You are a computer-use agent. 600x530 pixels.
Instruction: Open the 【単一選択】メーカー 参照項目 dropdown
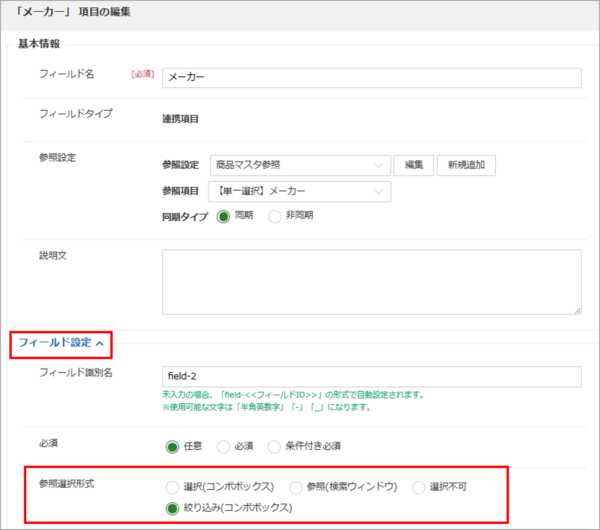(299, 191)
